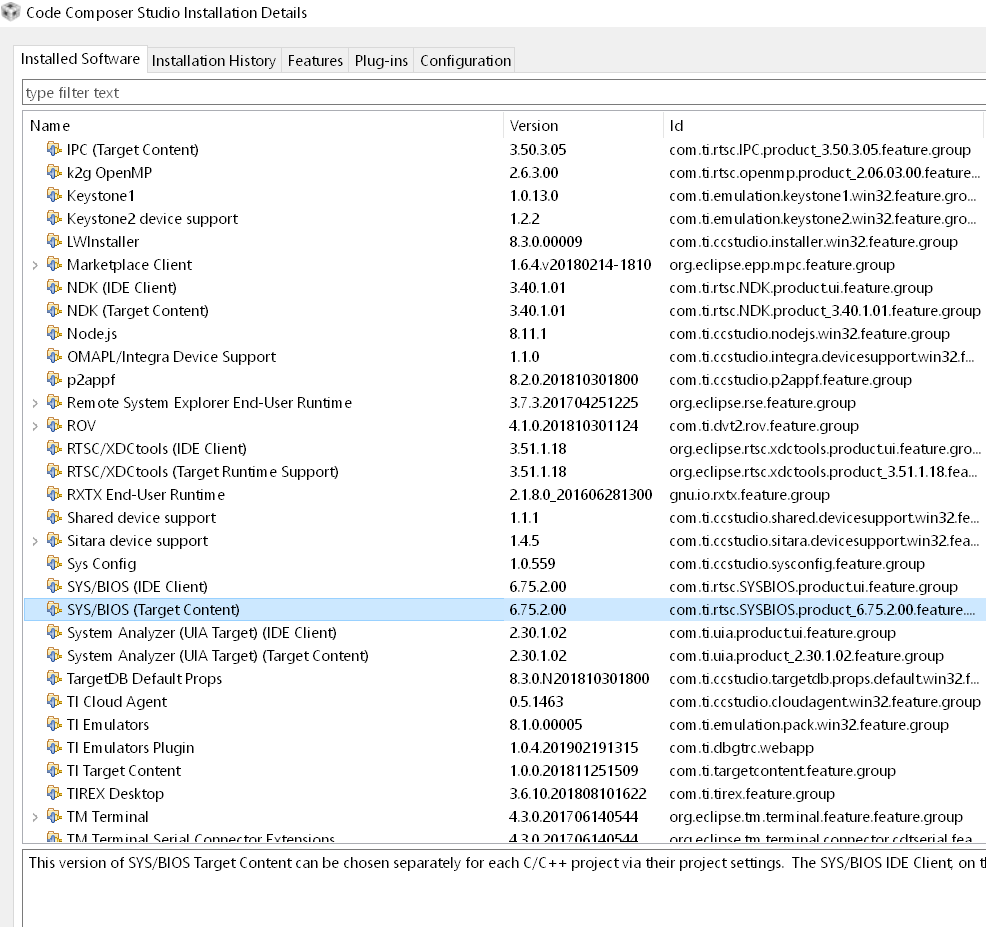This screenshot has height=927, width=986.
Task: Click the type filter text field
Action: [503, 92]
